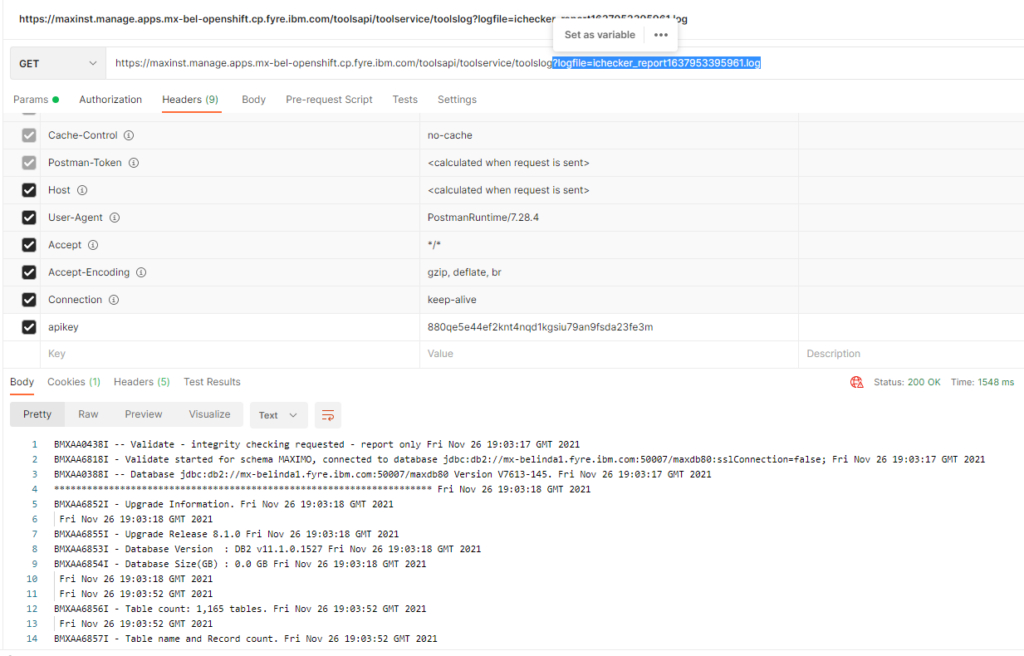Click the Time: 1548 ms text

tap(982, 382)
